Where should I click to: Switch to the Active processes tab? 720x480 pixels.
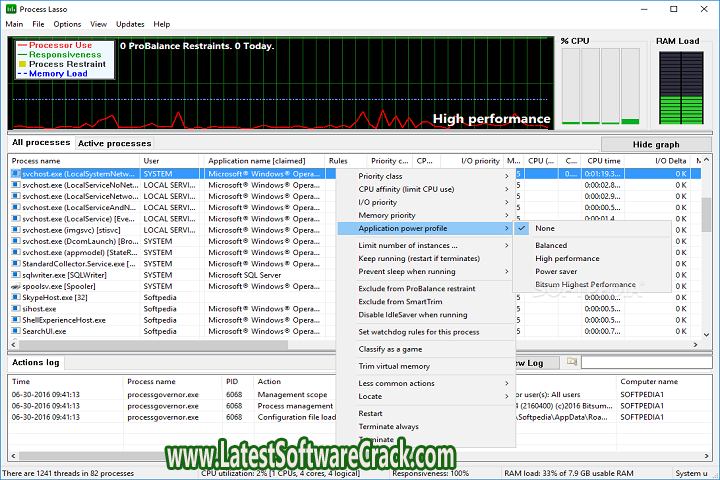point(115,143)
